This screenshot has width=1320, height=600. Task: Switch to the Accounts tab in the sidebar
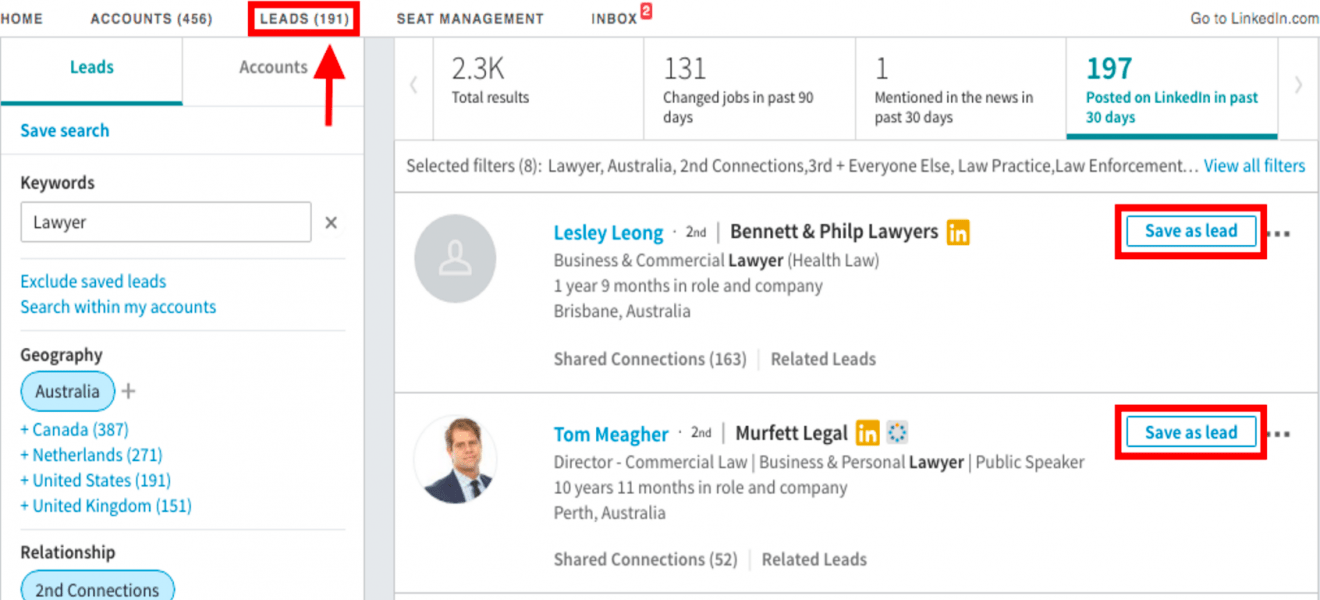click(x=273, y=67)
